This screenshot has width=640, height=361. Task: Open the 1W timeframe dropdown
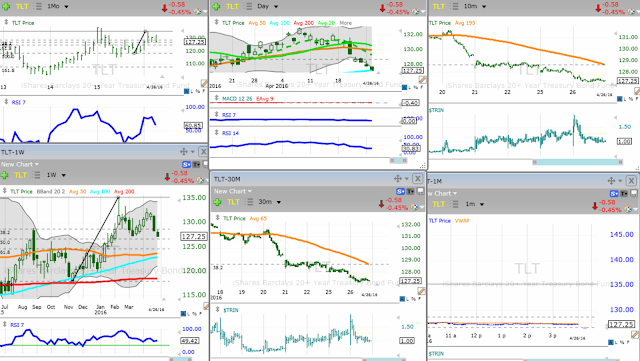[56, 175]
